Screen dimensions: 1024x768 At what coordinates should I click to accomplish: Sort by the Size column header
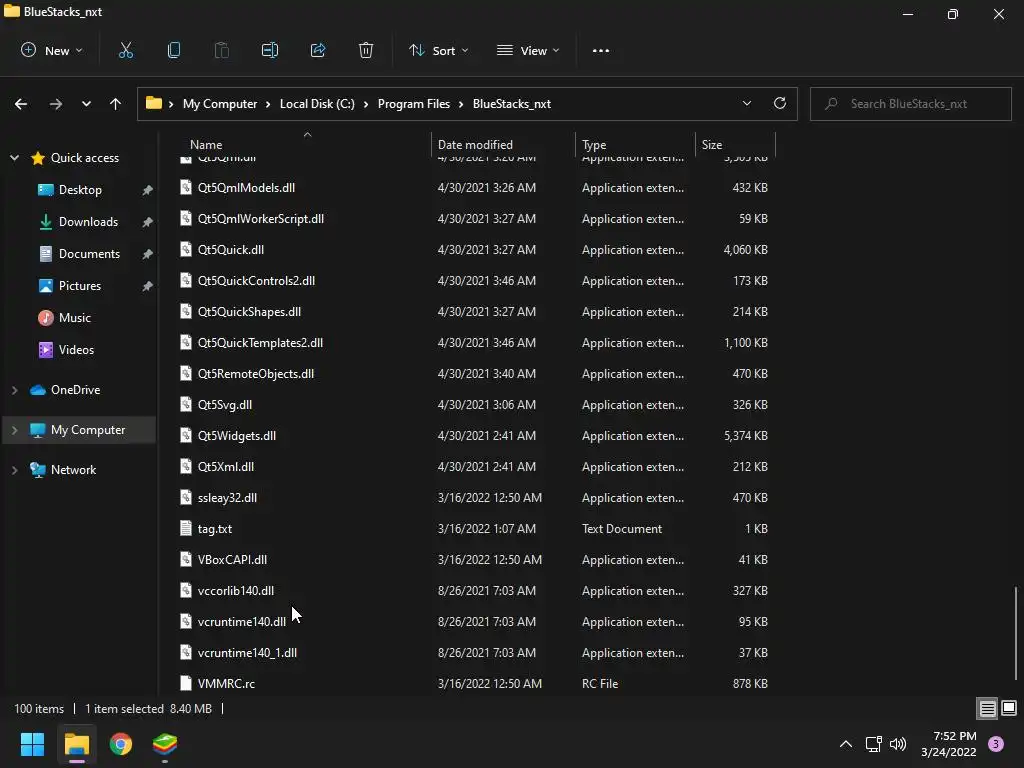point(712,144)
